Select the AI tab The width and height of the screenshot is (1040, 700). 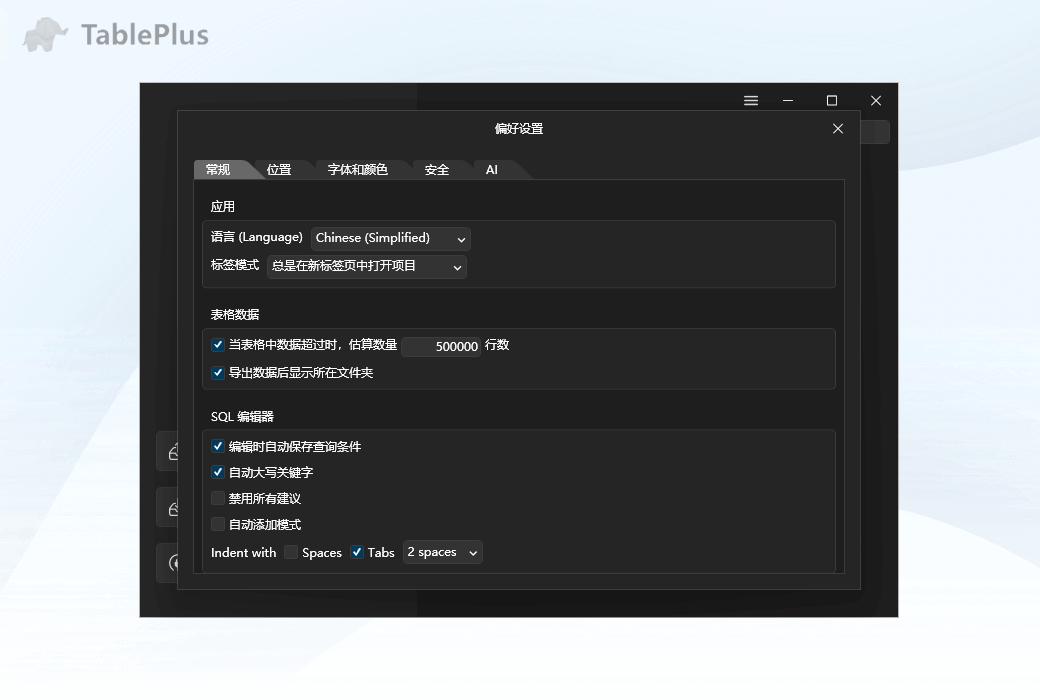tap(491, 169)
